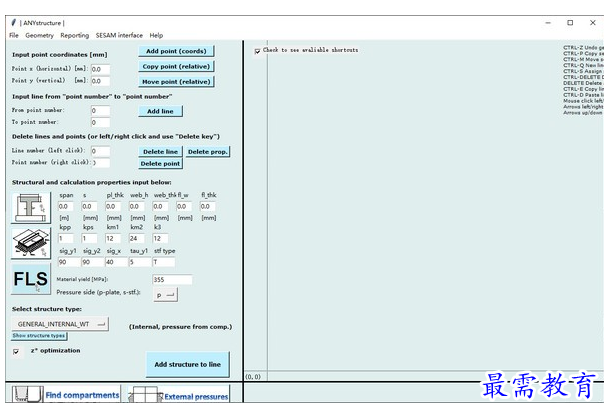Click the (Internal, pressure from comp.) label
604x417 pixels.
point(180,327)
